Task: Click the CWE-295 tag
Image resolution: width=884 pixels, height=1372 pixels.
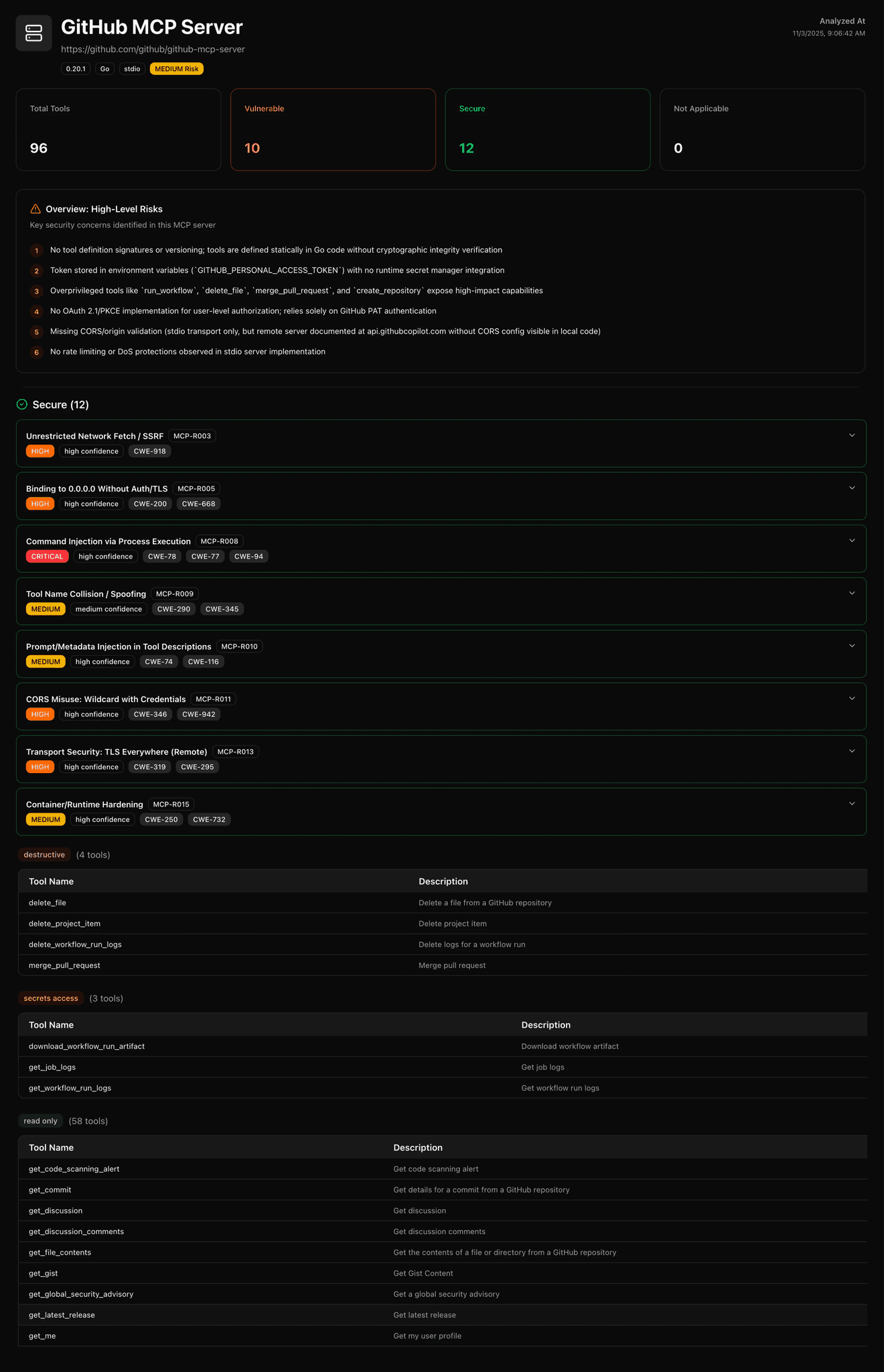Action: click(x=198, y=766)
